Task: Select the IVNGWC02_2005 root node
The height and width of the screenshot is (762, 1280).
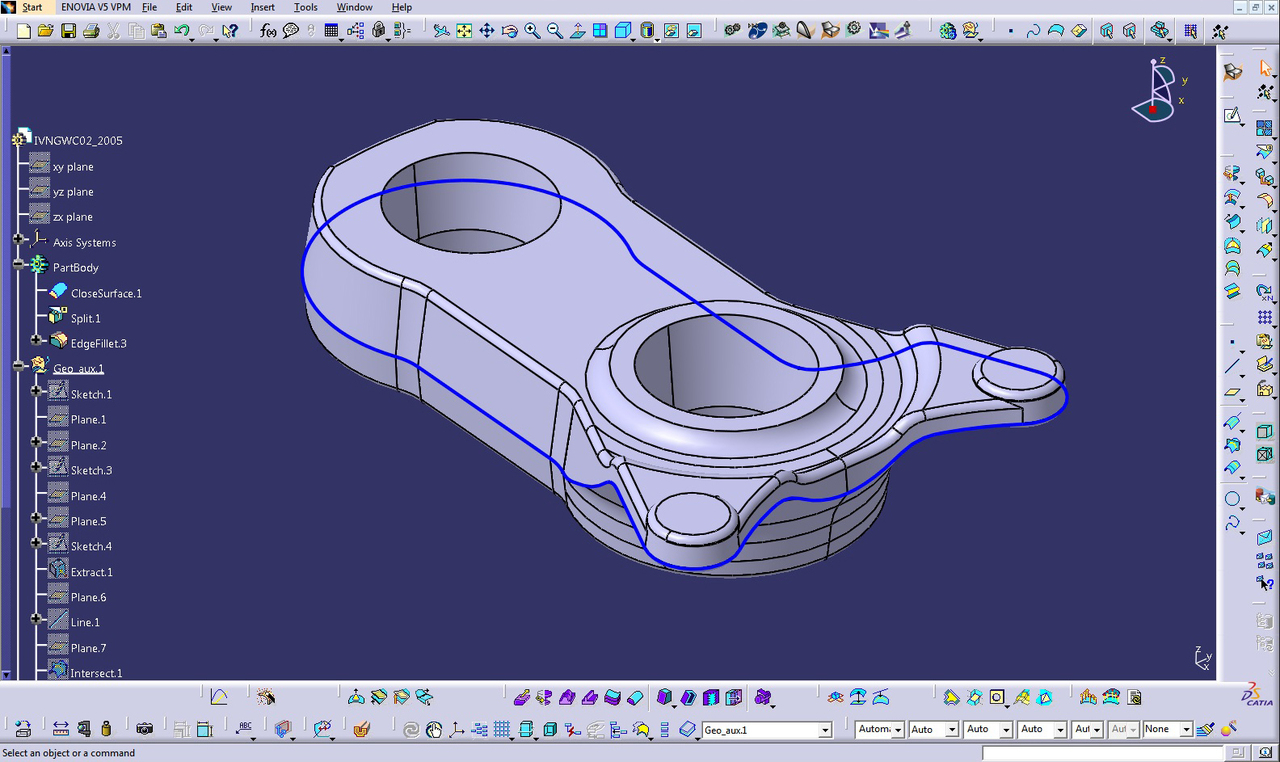Action: pyautogui.click(x=78, y=141)
